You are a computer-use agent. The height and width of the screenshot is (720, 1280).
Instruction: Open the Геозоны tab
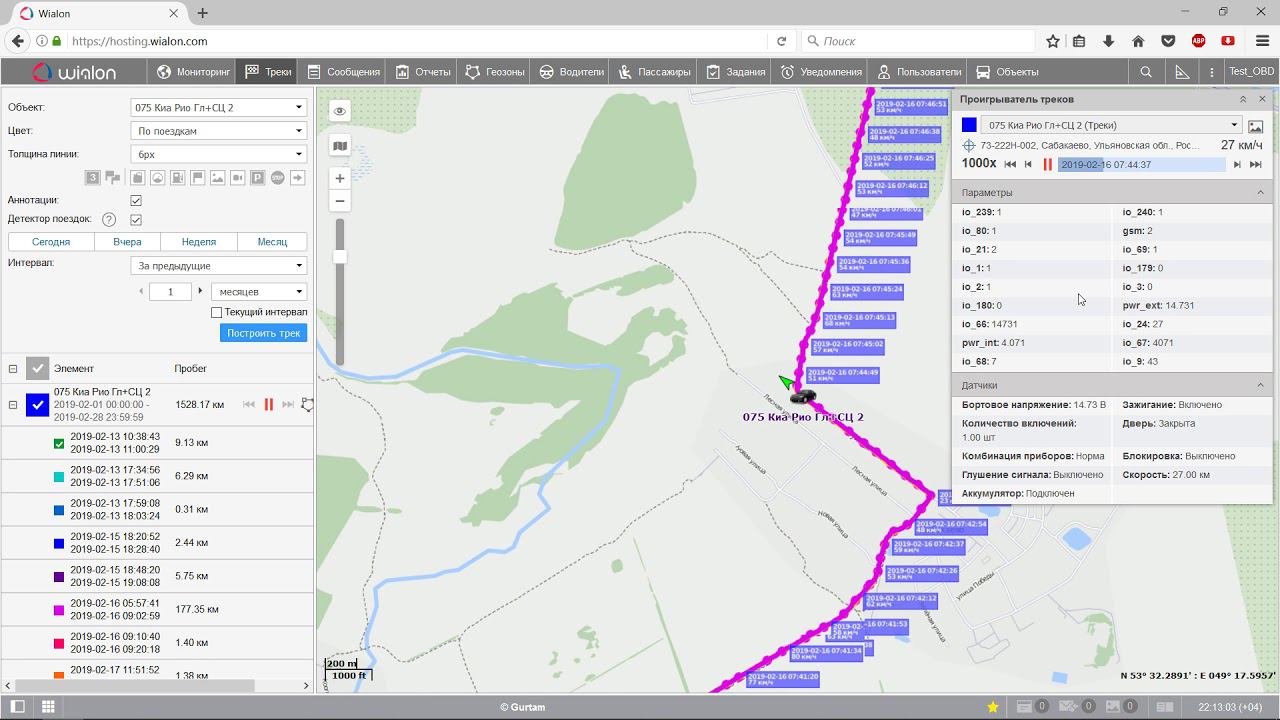click(495, 72)
